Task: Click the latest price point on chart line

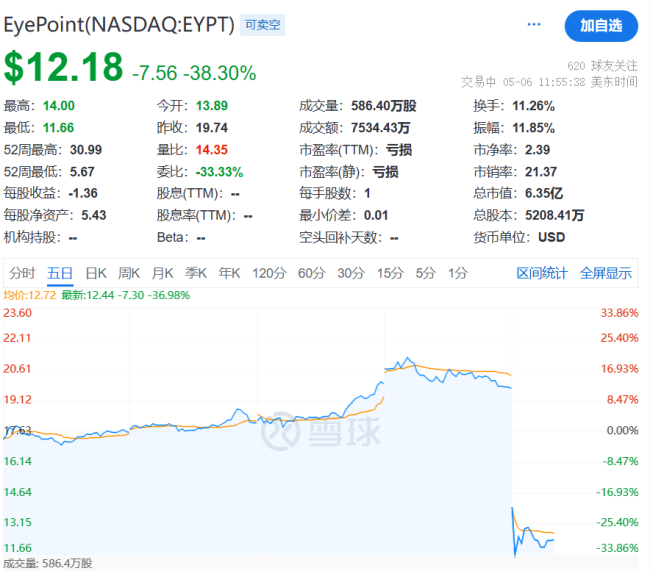Action: 553,540
